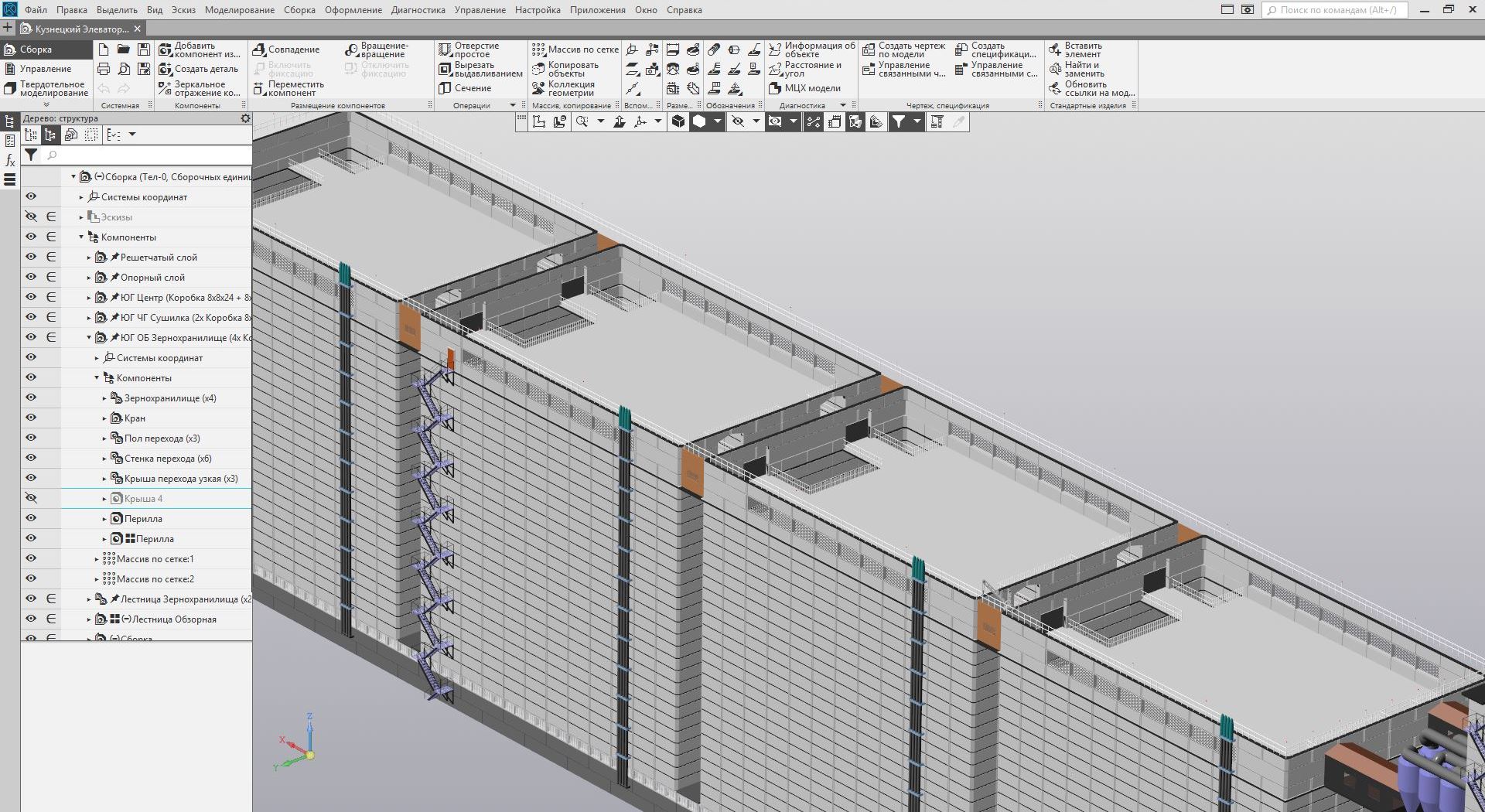Click the tree numbered-order view icon

pos(31,135)
